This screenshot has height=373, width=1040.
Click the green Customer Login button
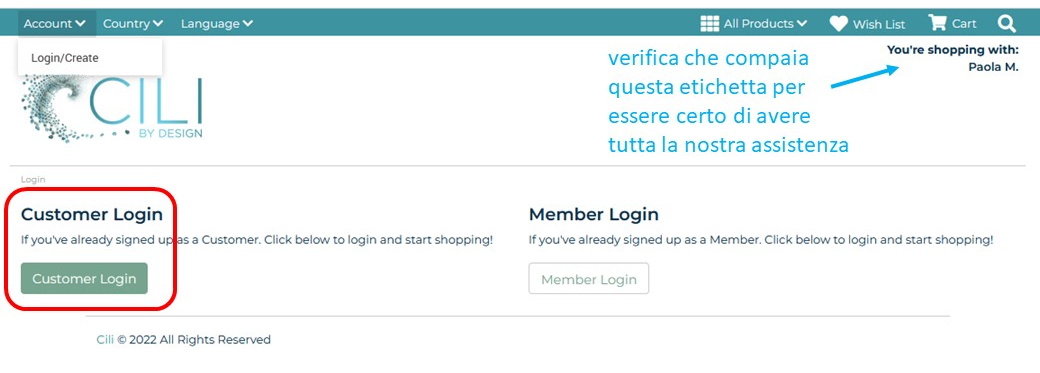pyautogui.click(x=84, y=279)
